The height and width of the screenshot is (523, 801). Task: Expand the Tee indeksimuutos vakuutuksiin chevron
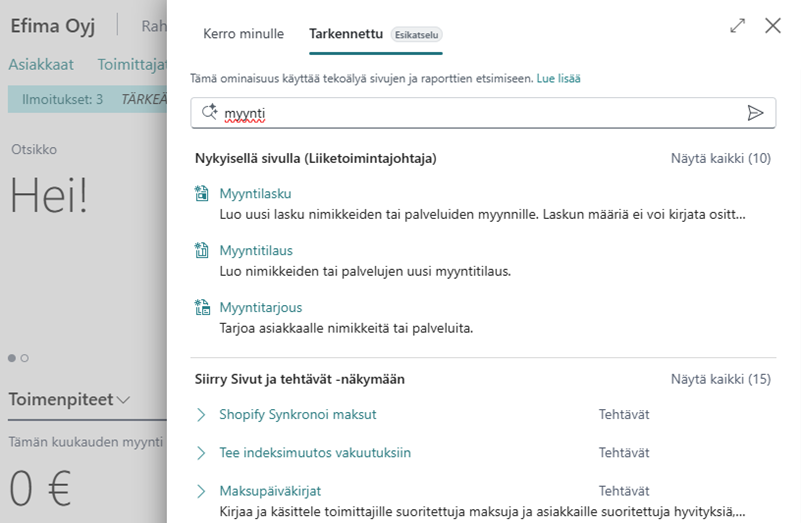pos(201,453)
